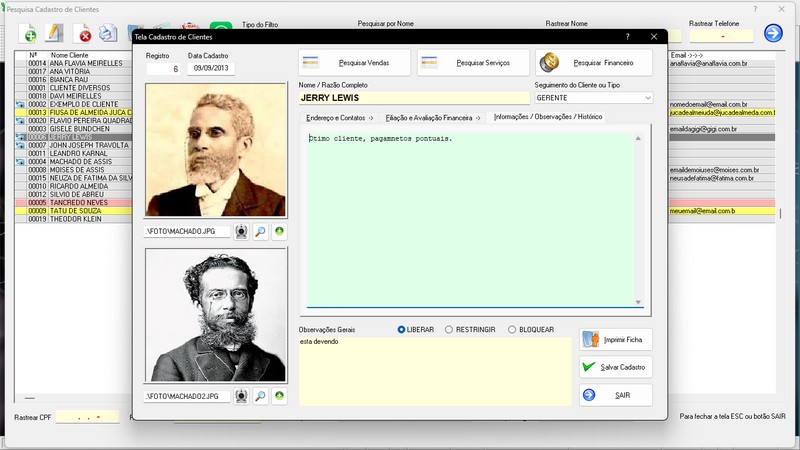Viewport: 800px width, 450px height.
Task: Click the green add photo icon beside MACHADO.JPG
Action: click(x=279, y=232)
